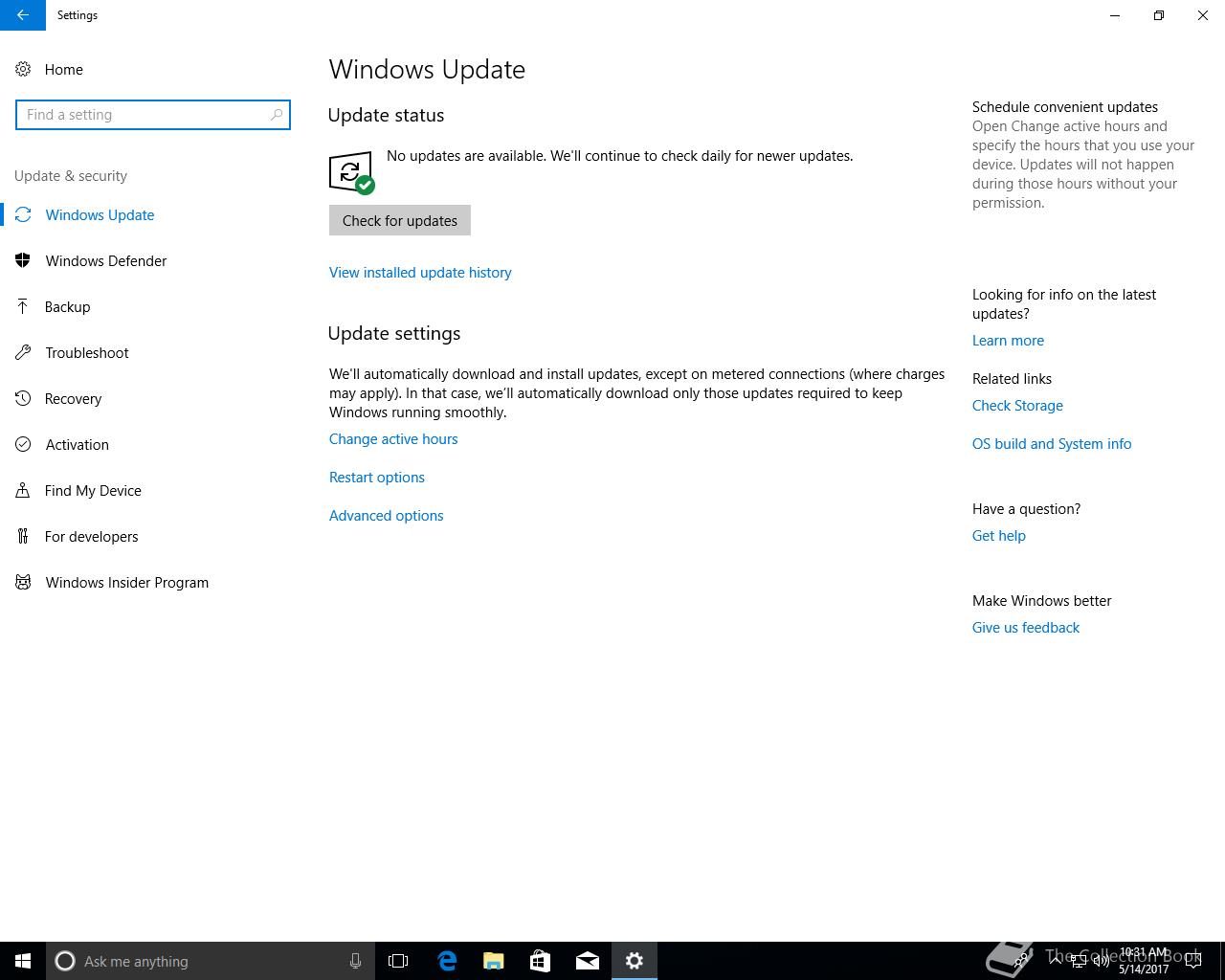Open Task View from taskbar
Viewport: 1225px width, 980px height.
[398, 961]
